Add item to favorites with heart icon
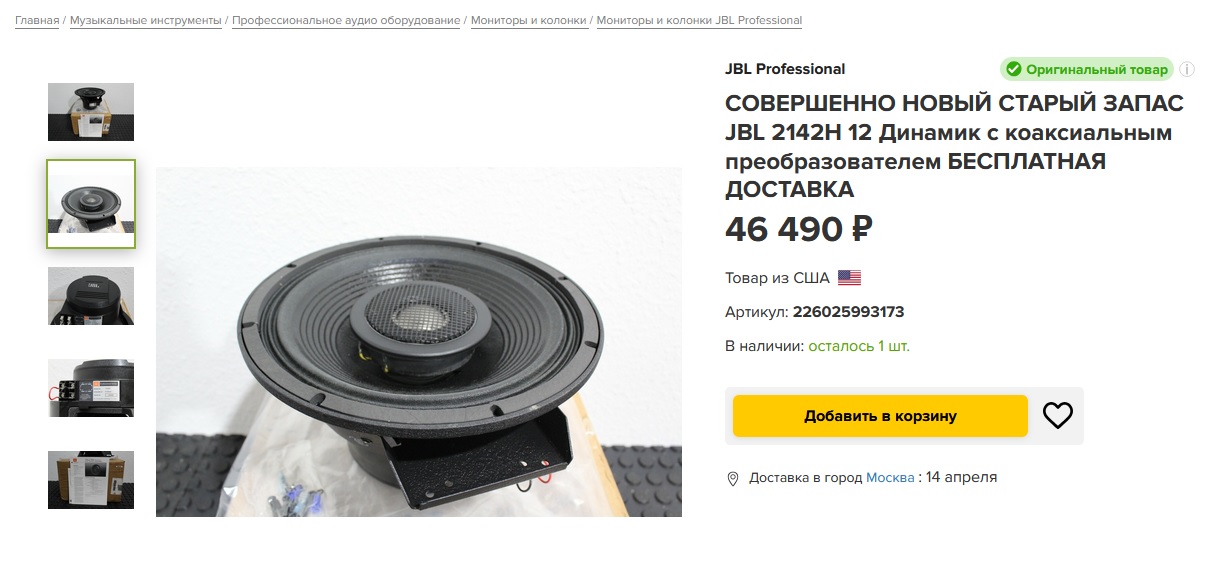The width and height of the screenshot is (1222, 579). click(1057, 415)
